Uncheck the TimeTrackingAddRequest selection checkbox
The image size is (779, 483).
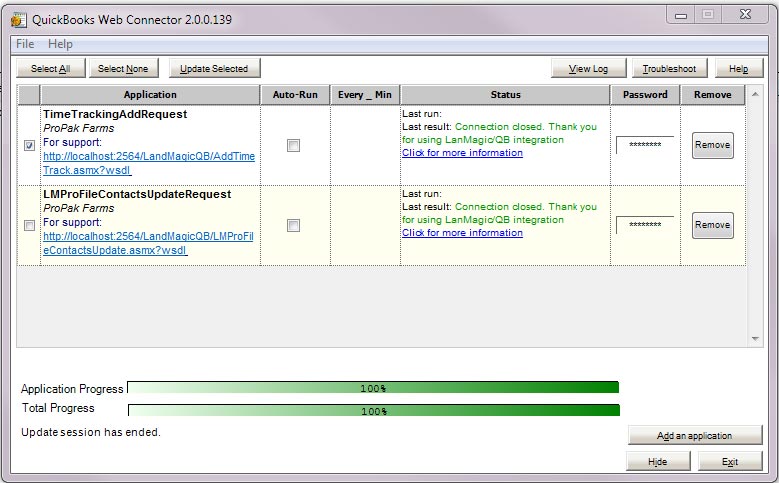29,146
